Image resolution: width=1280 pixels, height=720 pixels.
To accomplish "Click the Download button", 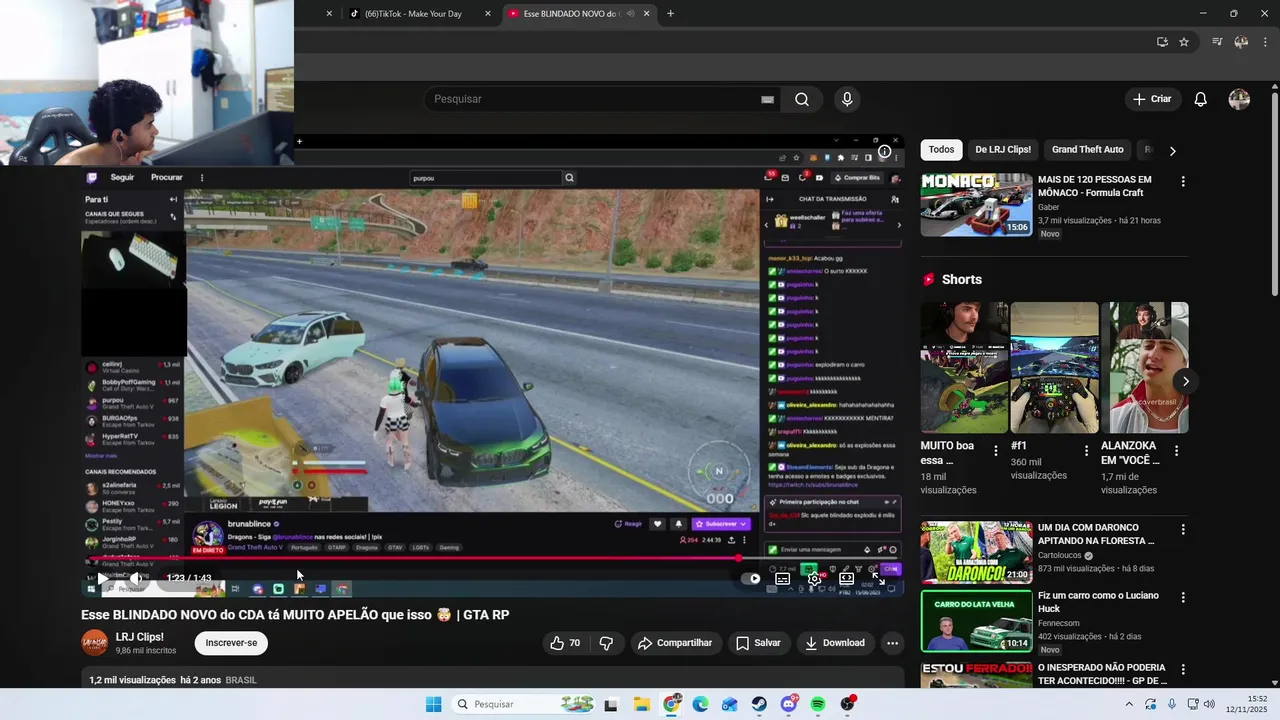I will point(834,643).
